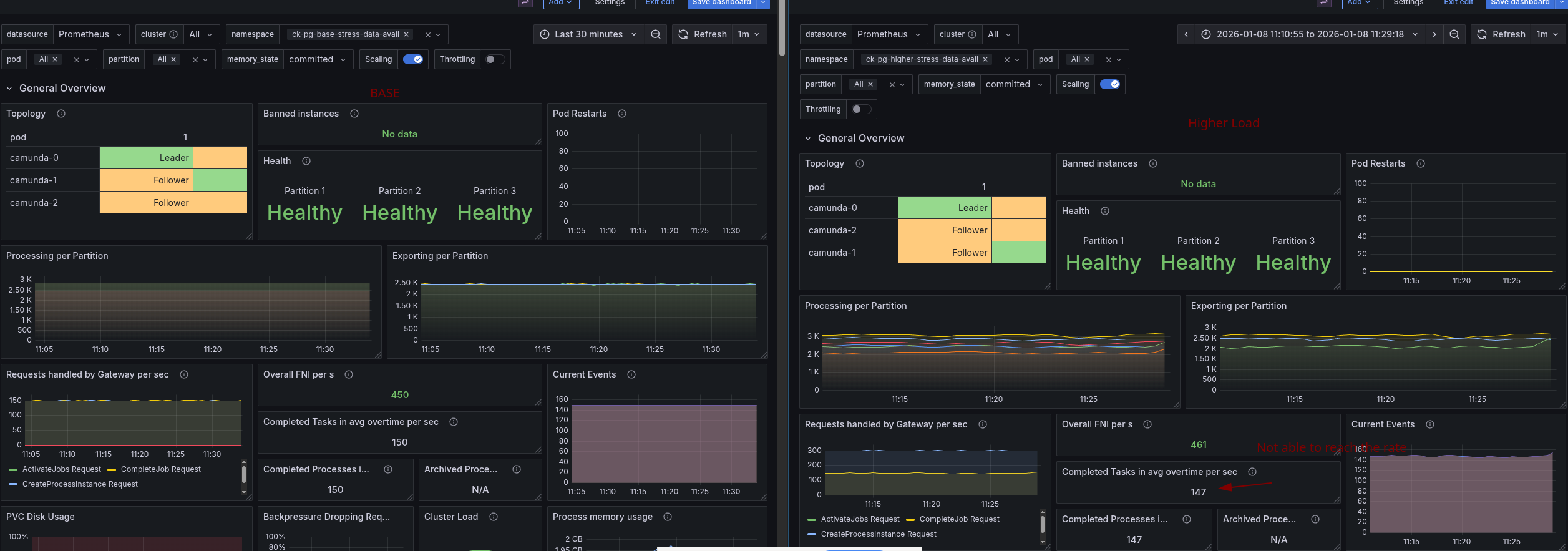Click info icon next to Cluster Load title

(494, 517)
